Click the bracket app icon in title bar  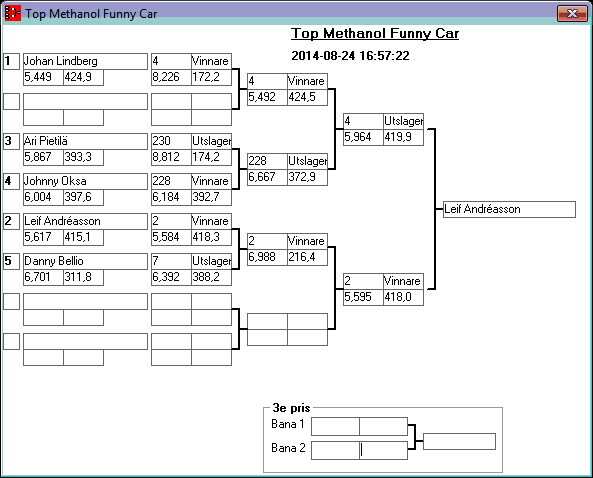(12, 13)
